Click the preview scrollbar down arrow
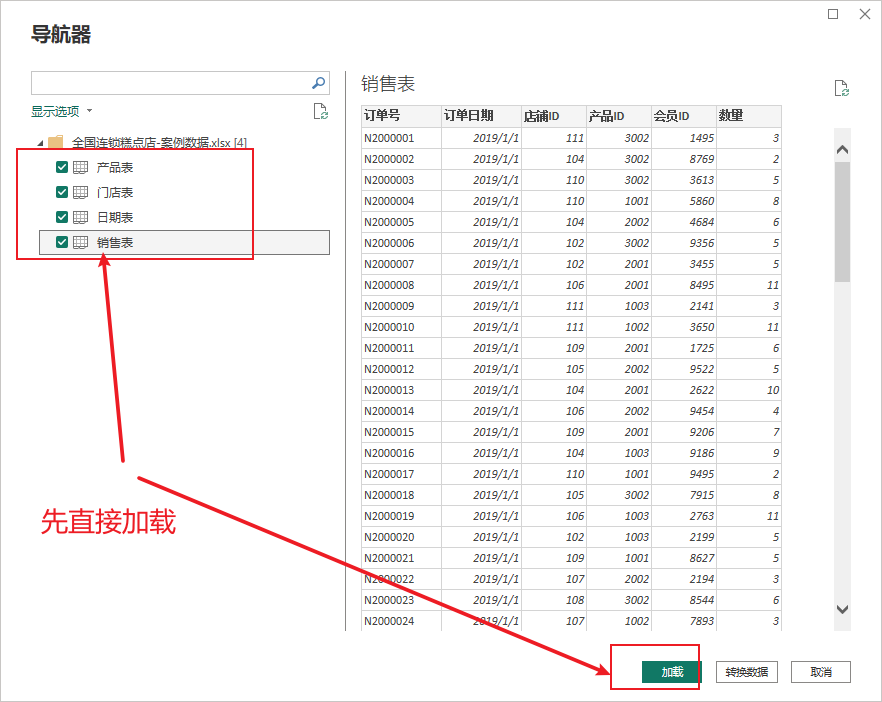 click(842, 609)
